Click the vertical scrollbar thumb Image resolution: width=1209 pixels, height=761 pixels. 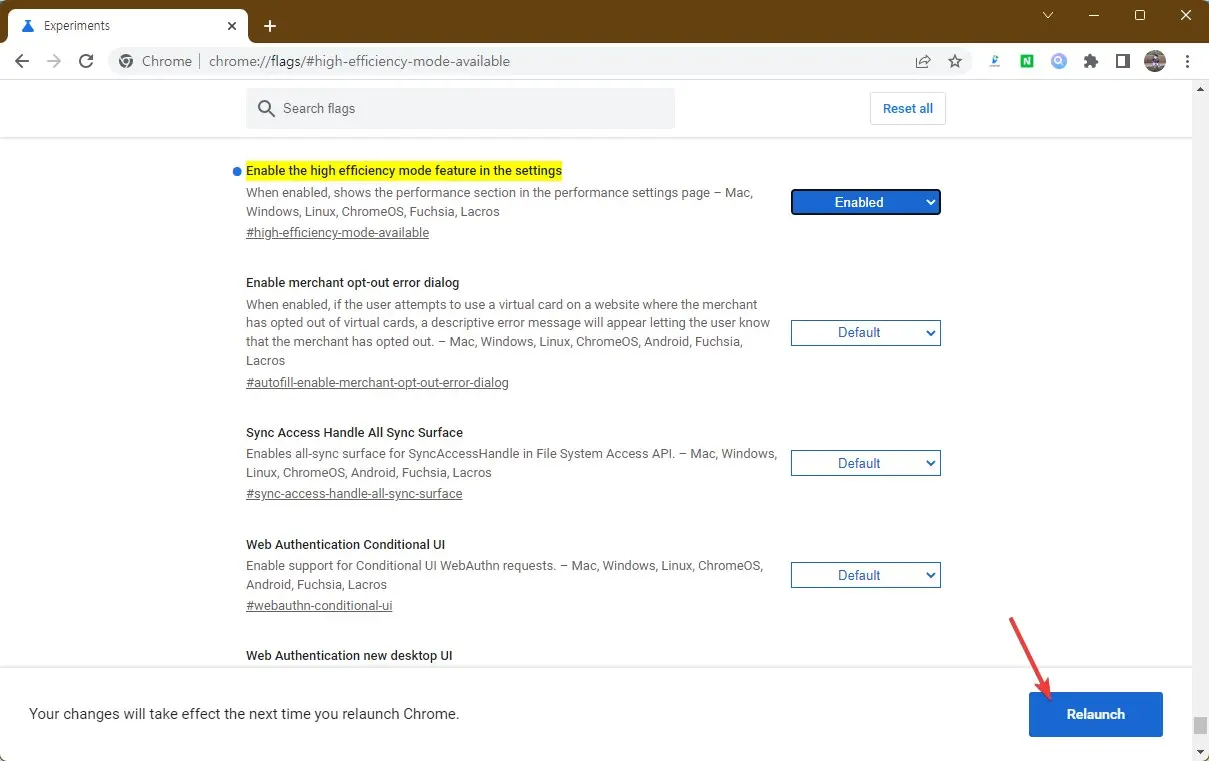click(x=1201, y=725)
